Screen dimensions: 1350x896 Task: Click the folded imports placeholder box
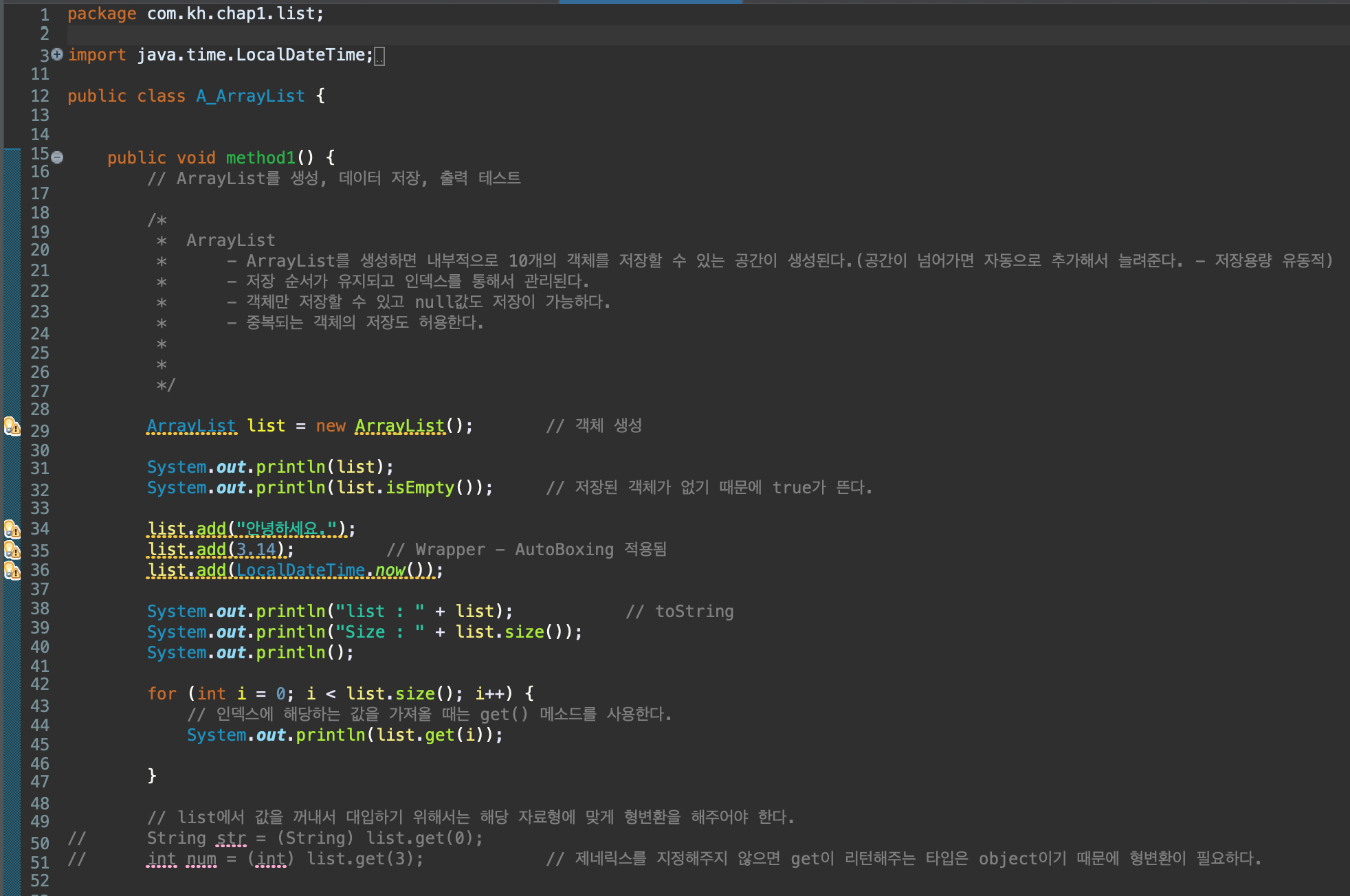tap(379, 56)
